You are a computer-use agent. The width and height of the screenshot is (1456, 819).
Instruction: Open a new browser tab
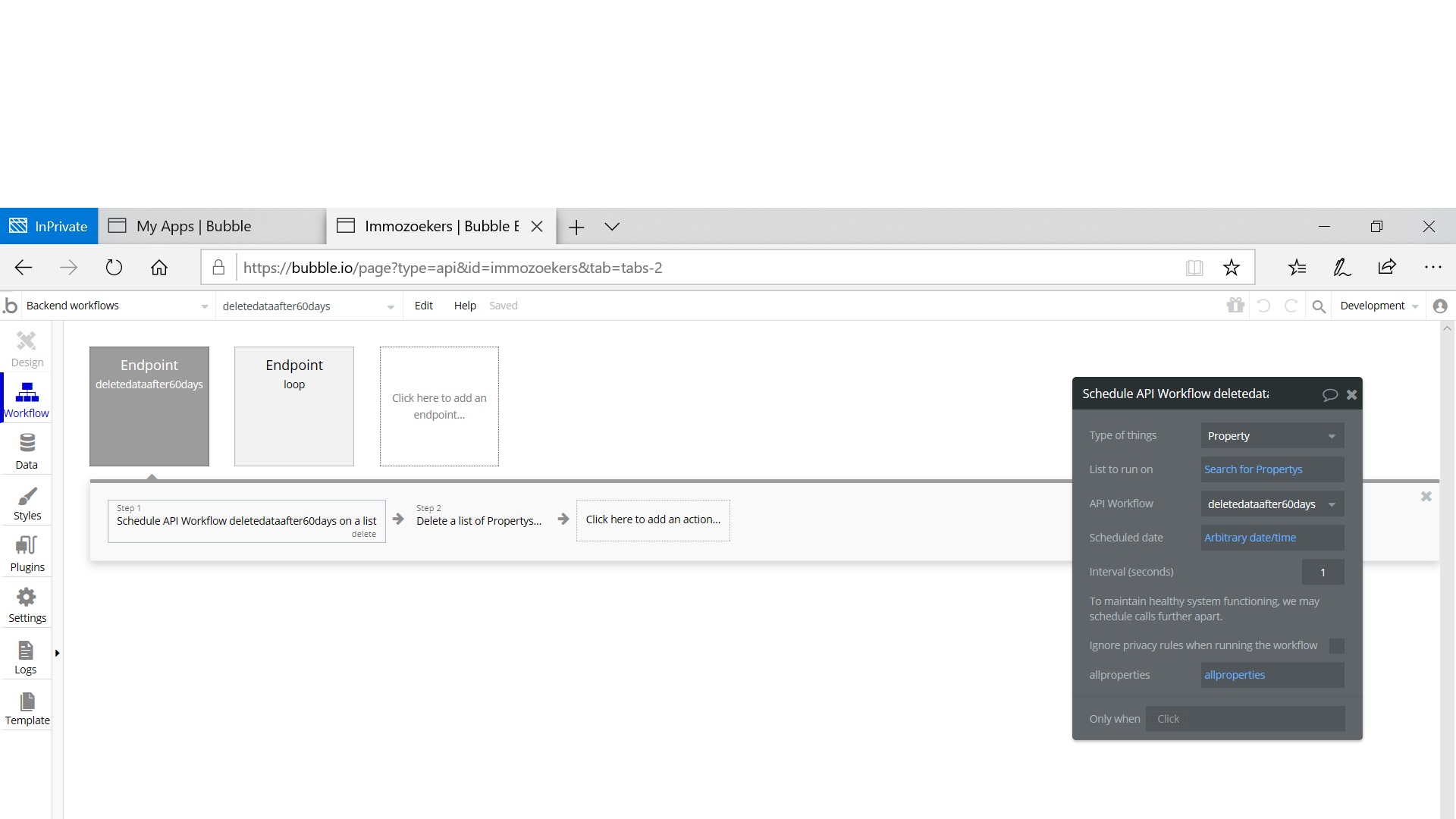click(576, 227)
